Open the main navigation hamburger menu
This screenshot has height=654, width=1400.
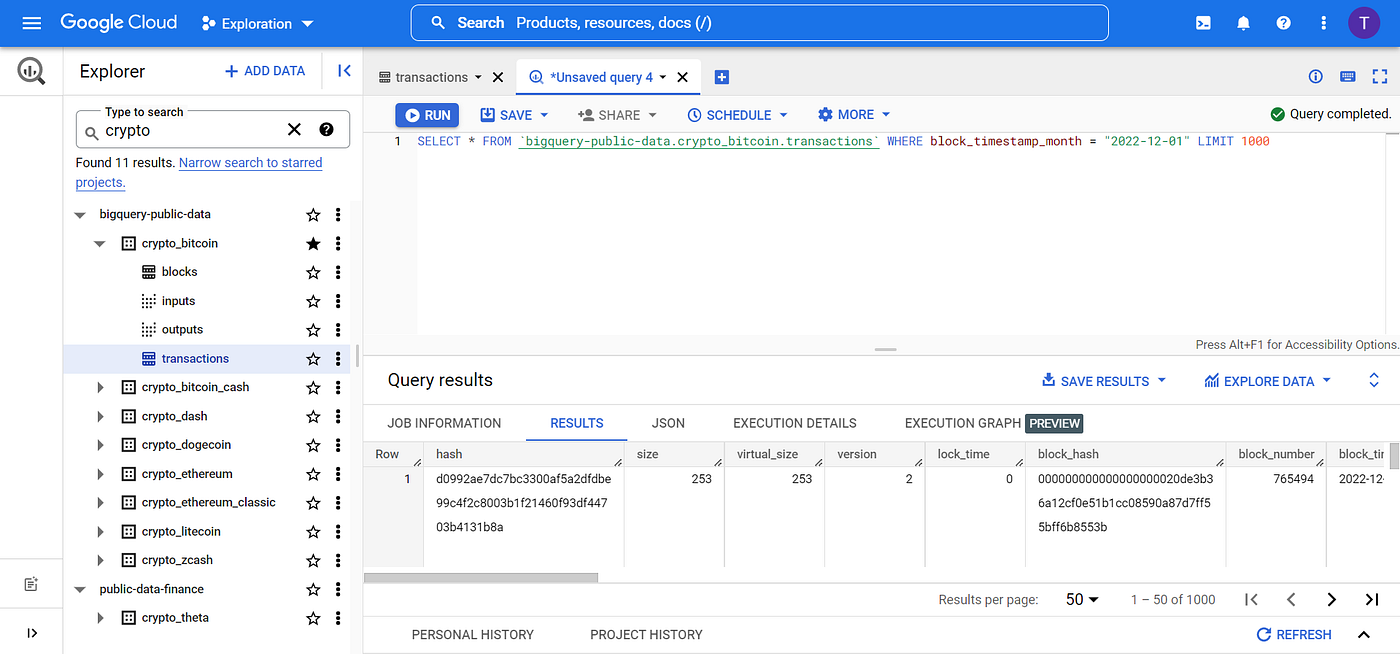(31, 22)
